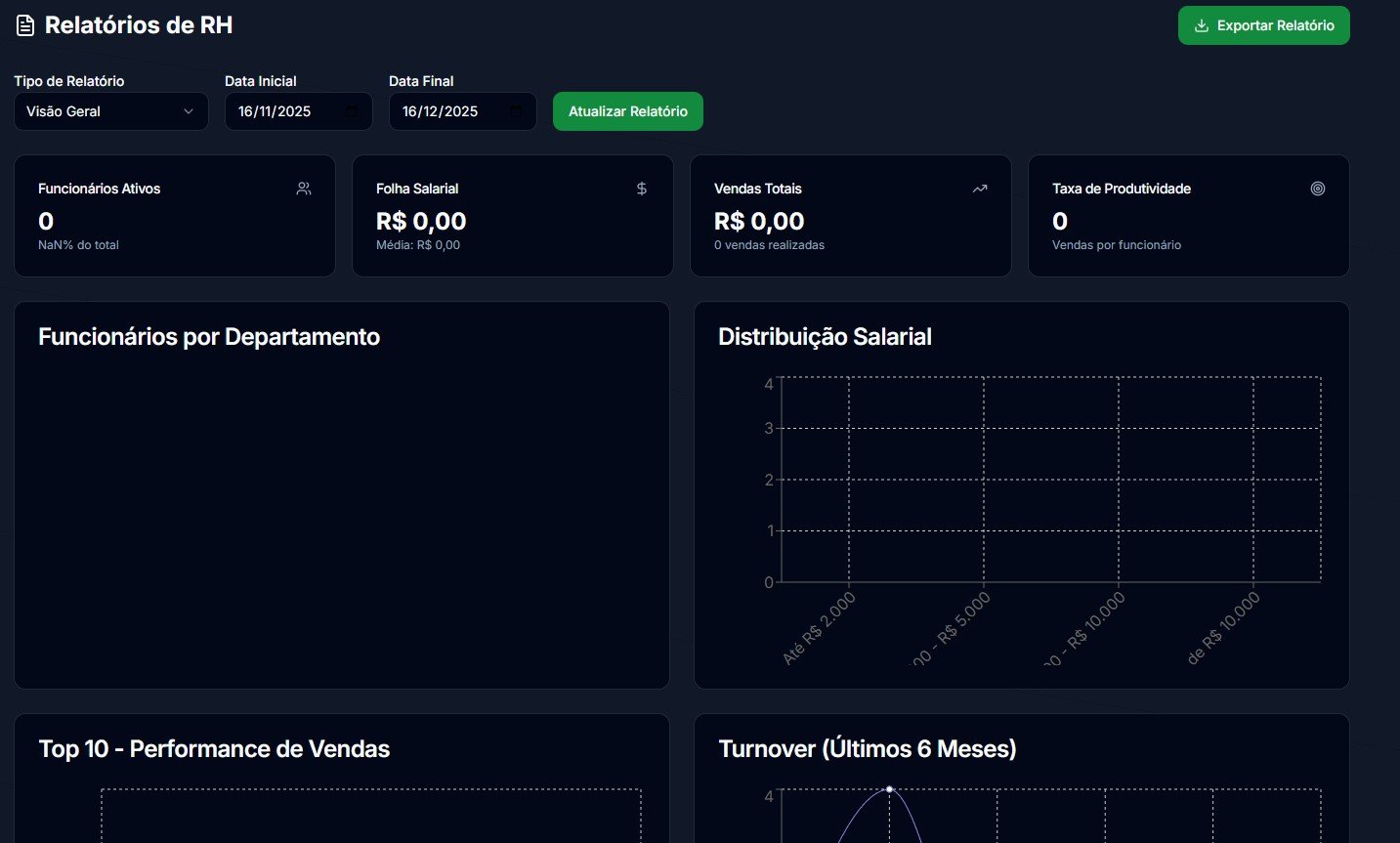Click the people icon in Funcionários Ativos card
Image resolution: width=1400 pixels, height=843 pixels.
(x=304, y=189)
